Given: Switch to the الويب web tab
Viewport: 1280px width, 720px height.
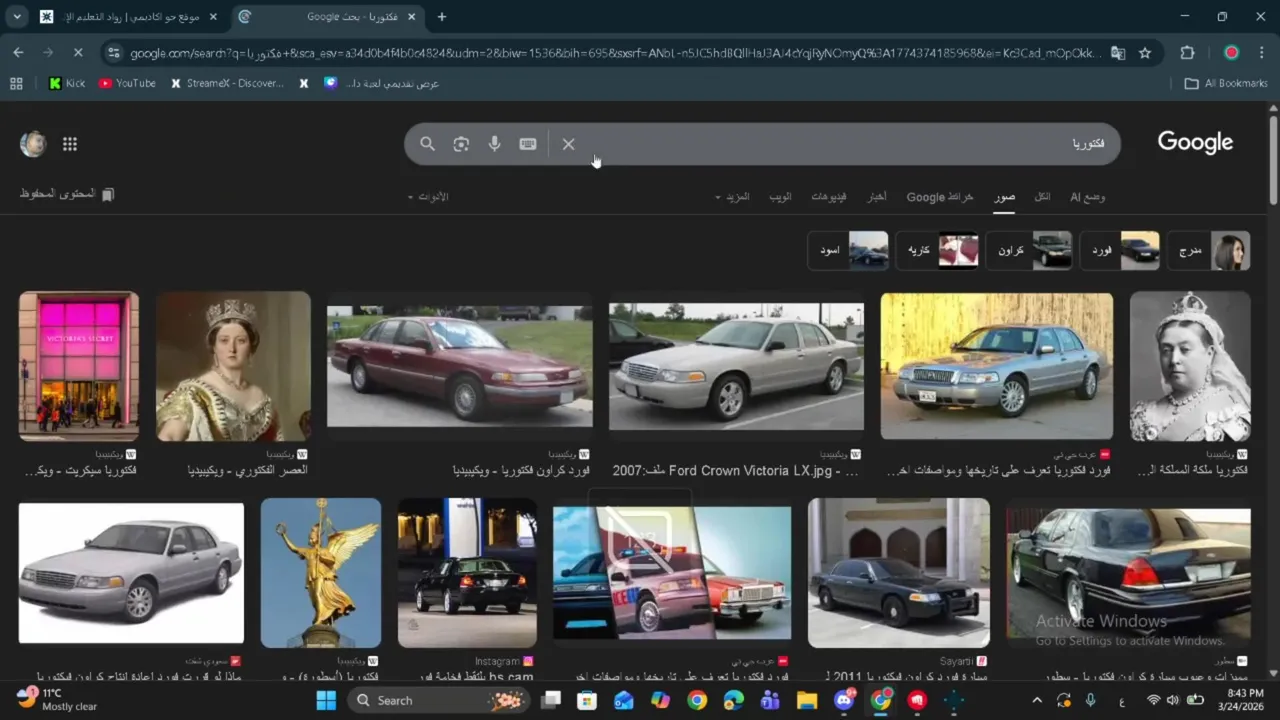Looking at the screenshot, I should 780,197.
